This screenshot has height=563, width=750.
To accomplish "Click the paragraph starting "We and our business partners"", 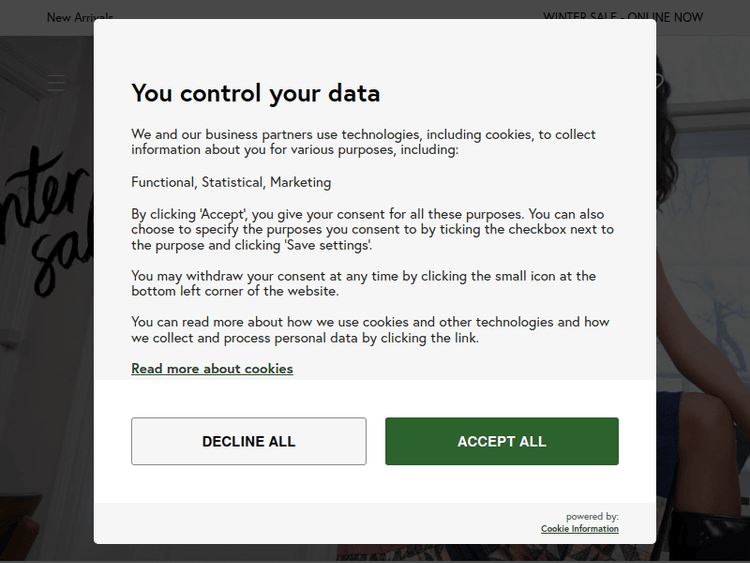I will (363, 142).
